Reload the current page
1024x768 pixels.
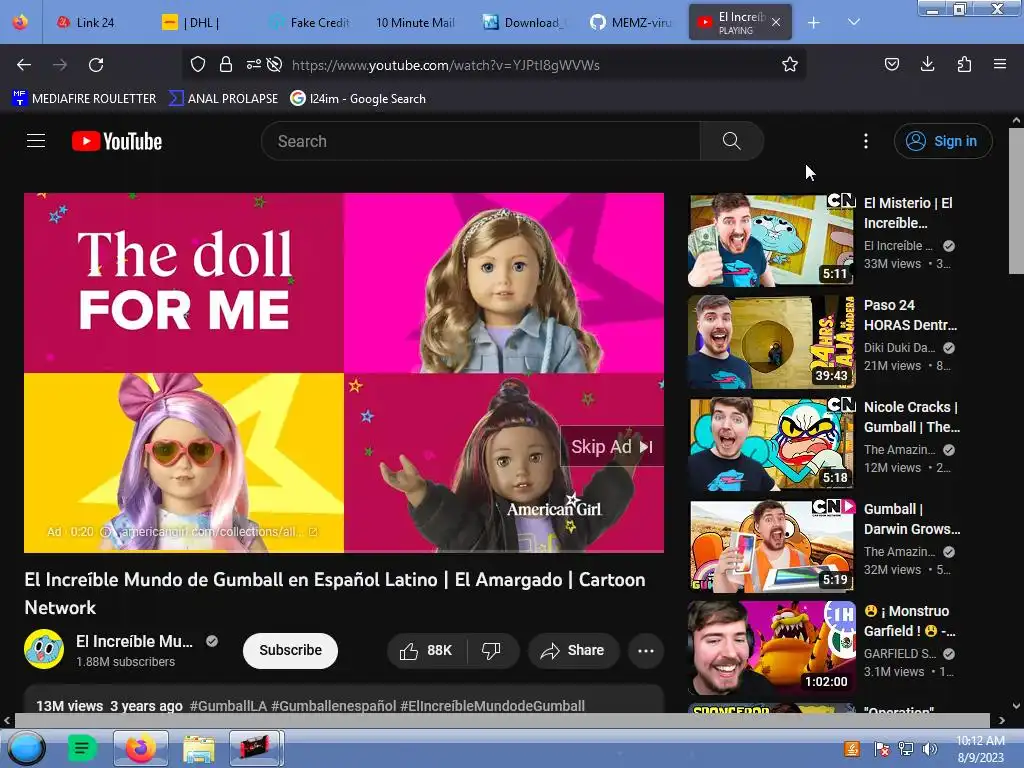[96, 65]
